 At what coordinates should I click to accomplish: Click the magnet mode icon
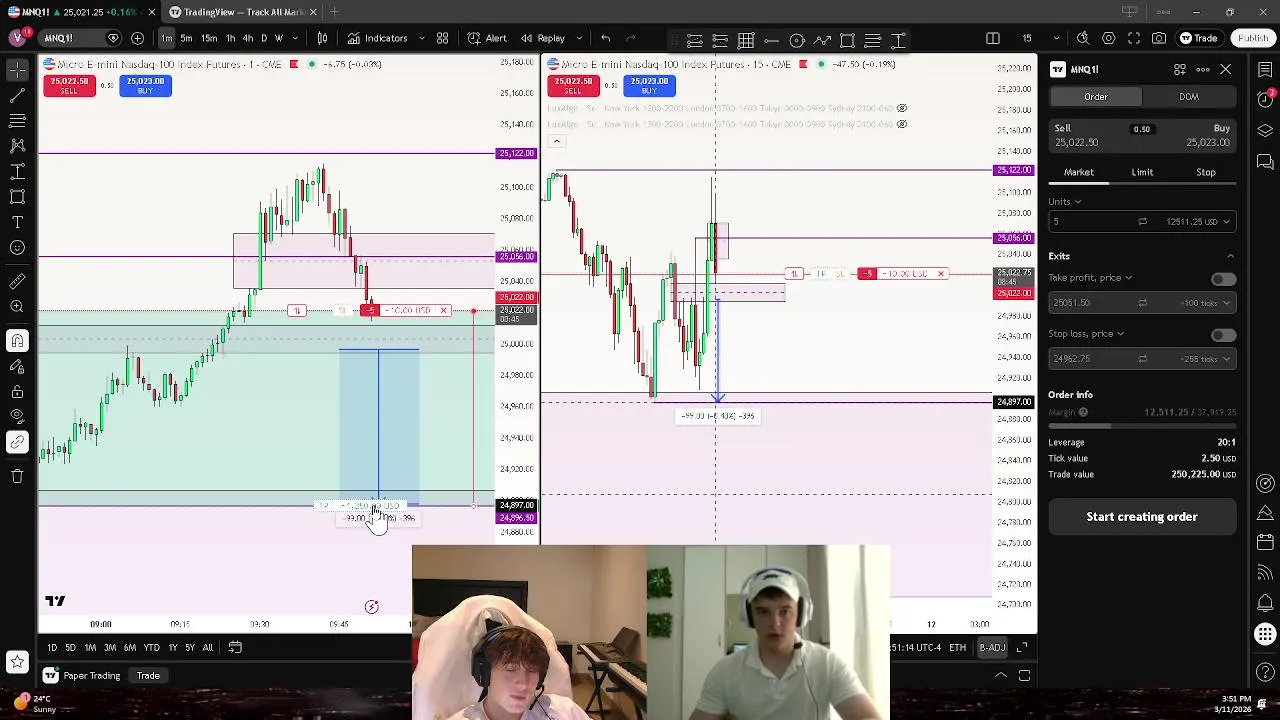(x=17, y=342)
